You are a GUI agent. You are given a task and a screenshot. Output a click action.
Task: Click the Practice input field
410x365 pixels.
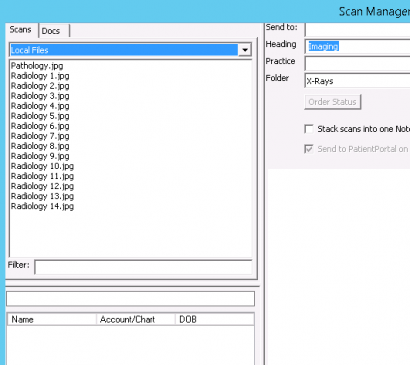358,63
